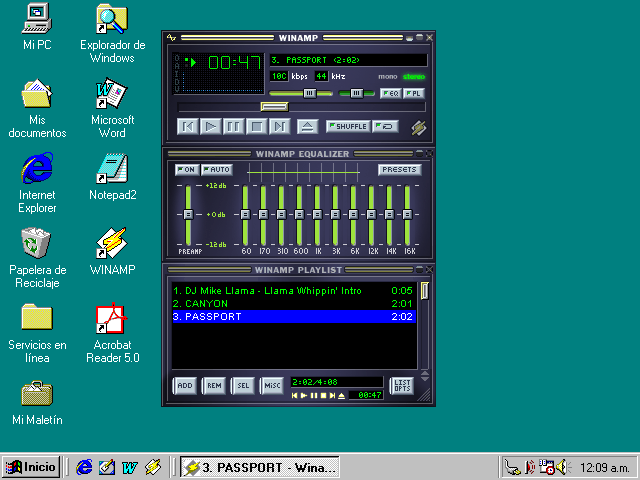Click the Winamp volume slider handle
The image size is (640, 480).
click(x=309, y=93)
